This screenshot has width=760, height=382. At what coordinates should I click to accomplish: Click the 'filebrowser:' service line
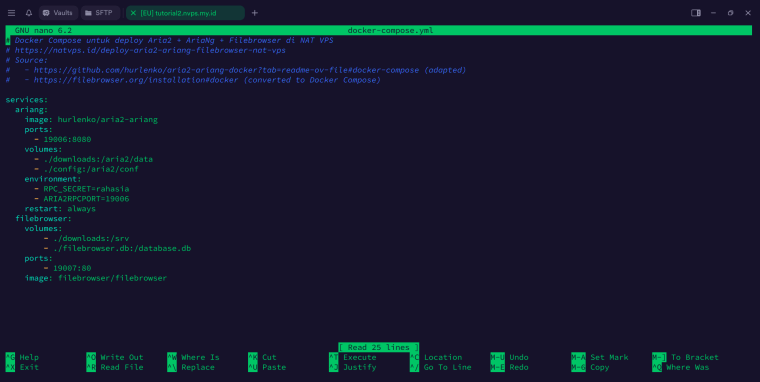click(x=43, y=219)
